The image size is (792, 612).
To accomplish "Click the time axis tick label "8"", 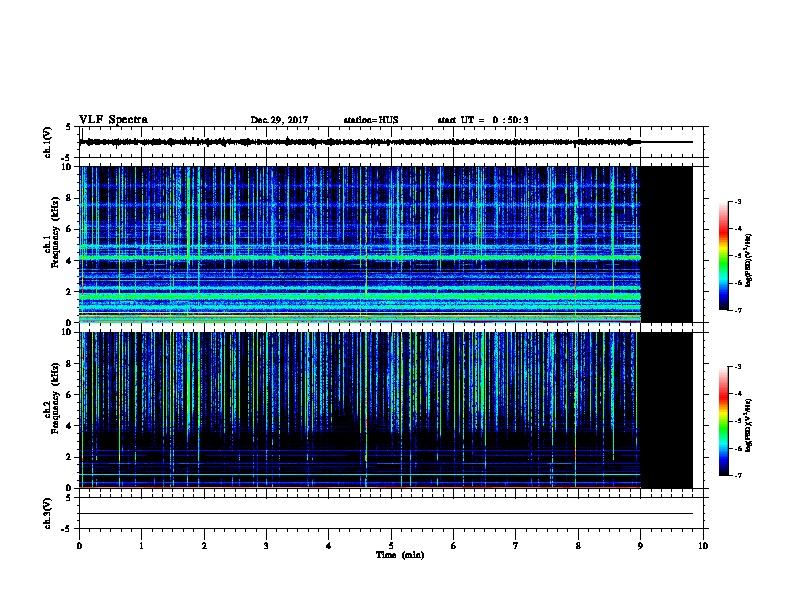I will coord(578,546).
